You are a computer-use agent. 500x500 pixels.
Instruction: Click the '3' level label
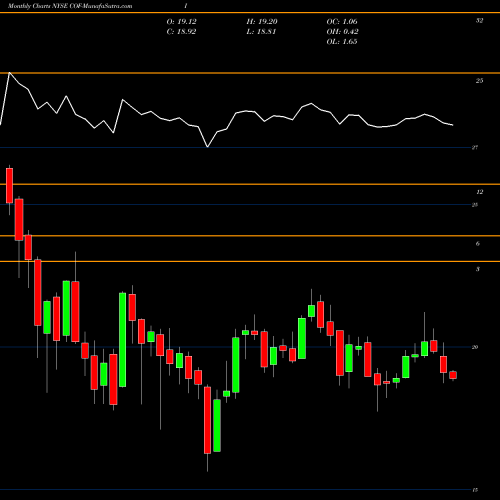point(478,269)
